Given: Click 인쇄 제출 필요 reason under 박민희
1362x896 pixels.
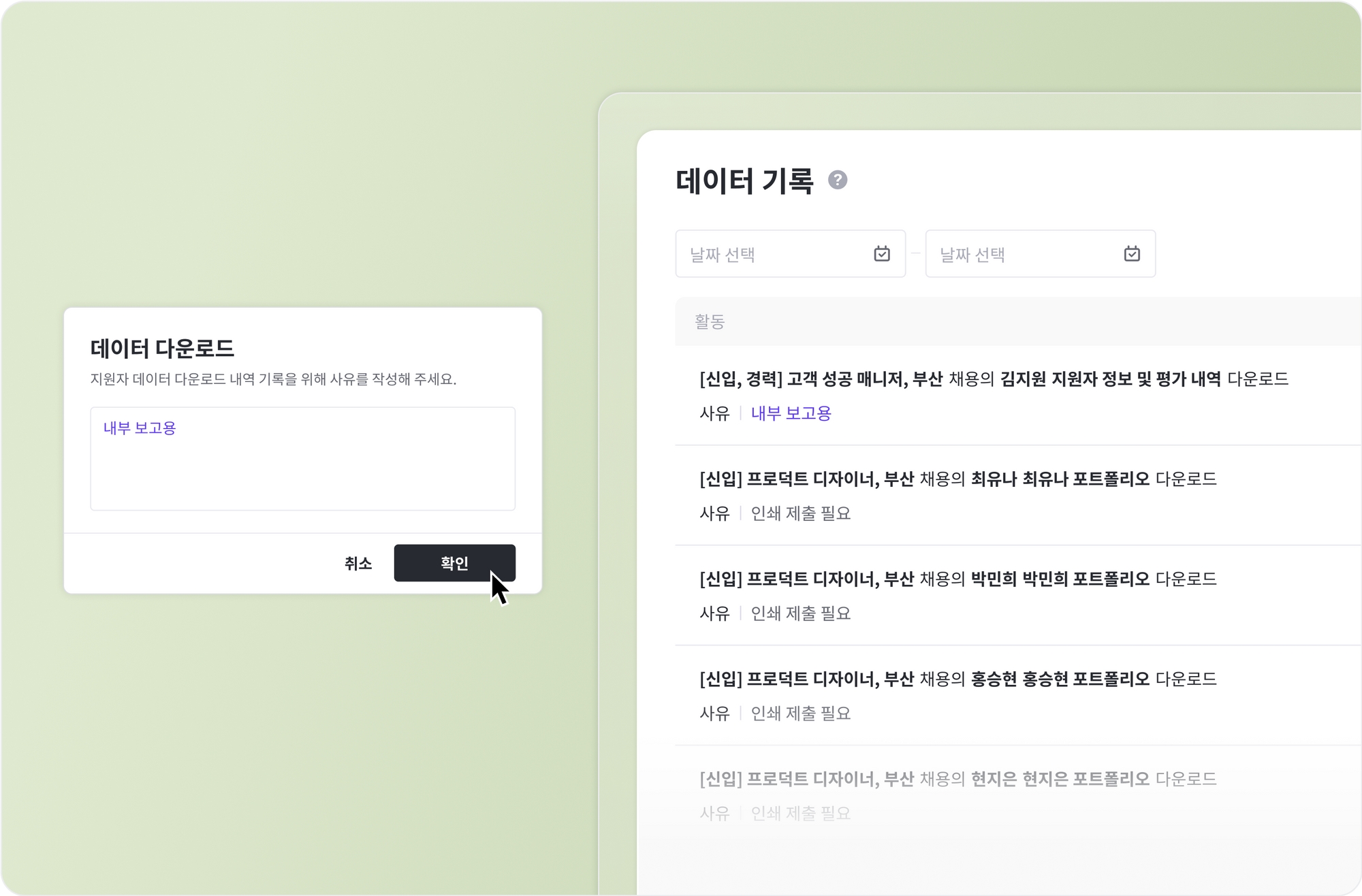Looking at the screenshot, I should tap(800, 613).
